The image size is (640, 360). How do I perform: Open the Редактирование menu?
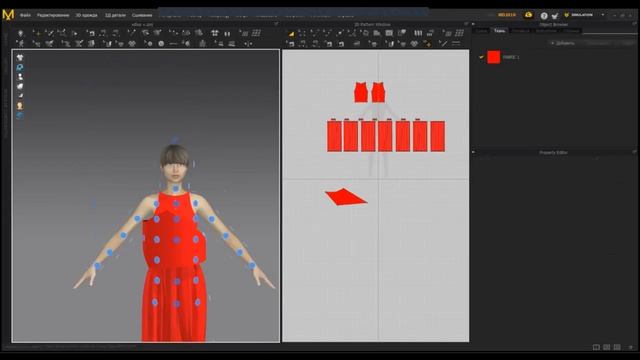pos(53,15)
